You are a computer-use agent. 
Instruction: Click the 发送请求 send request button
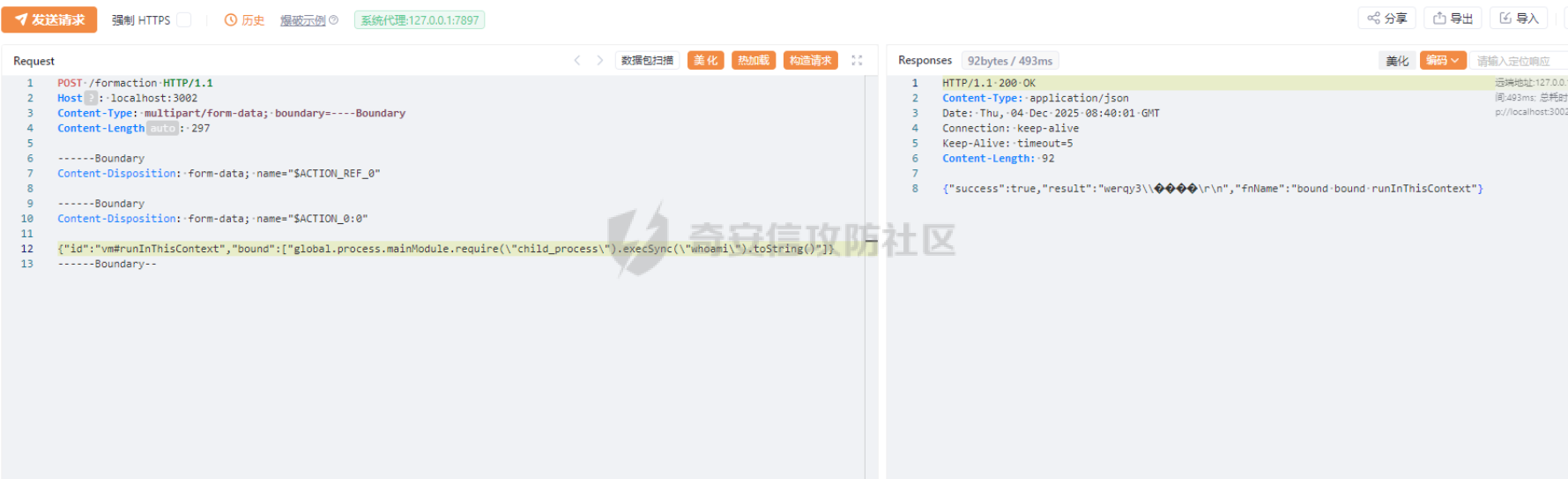pyautogui.click(x=49, y=19)
